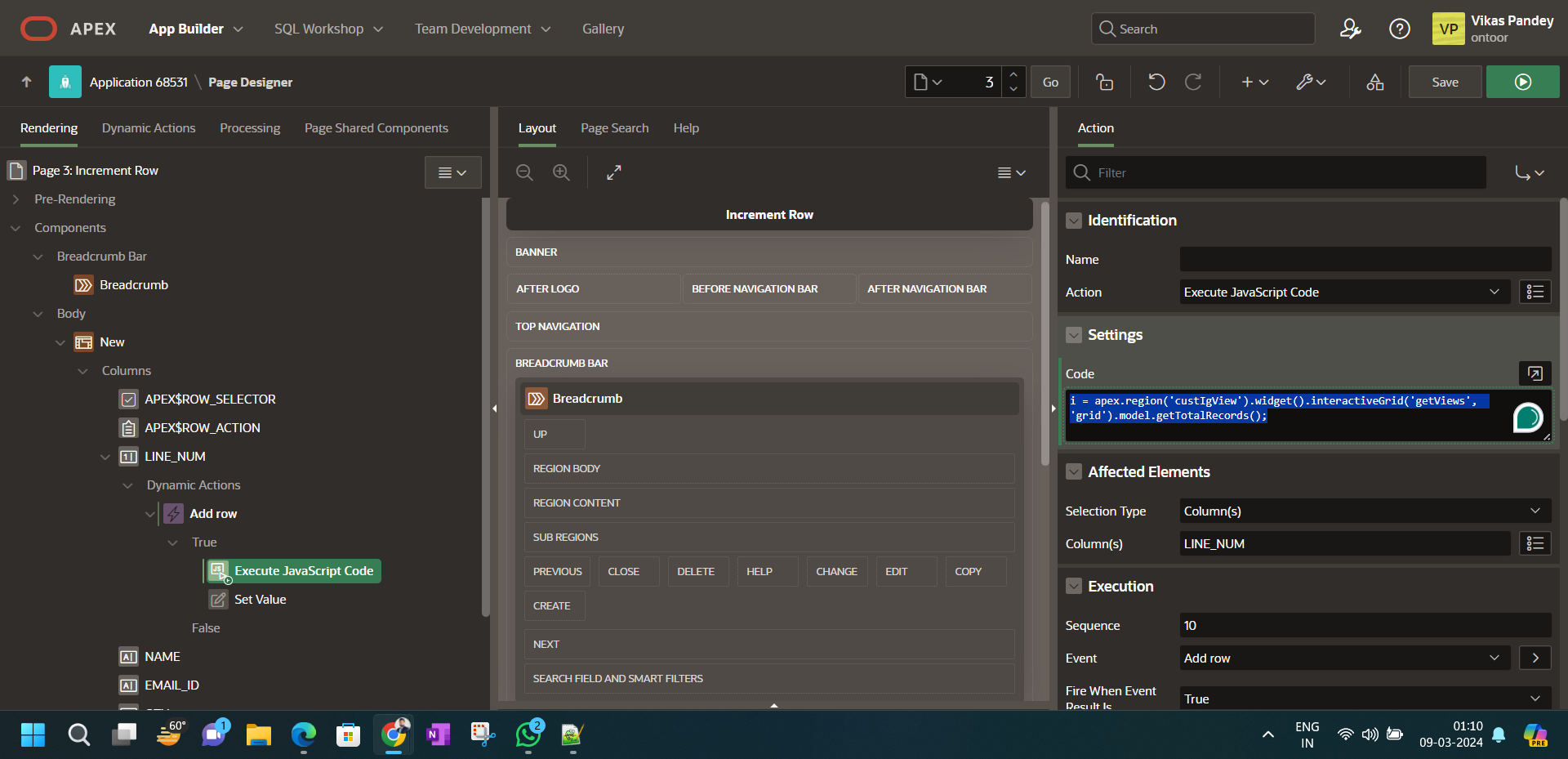The image size is (1568, 759).
Task: Open the Utilities wrench menu
Action: 1311,82
